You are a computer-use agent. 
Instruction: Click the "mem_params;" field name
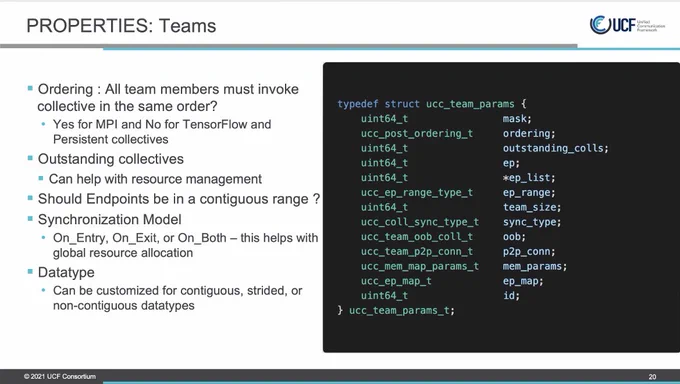pyautogui.click(x=535, y=266)
